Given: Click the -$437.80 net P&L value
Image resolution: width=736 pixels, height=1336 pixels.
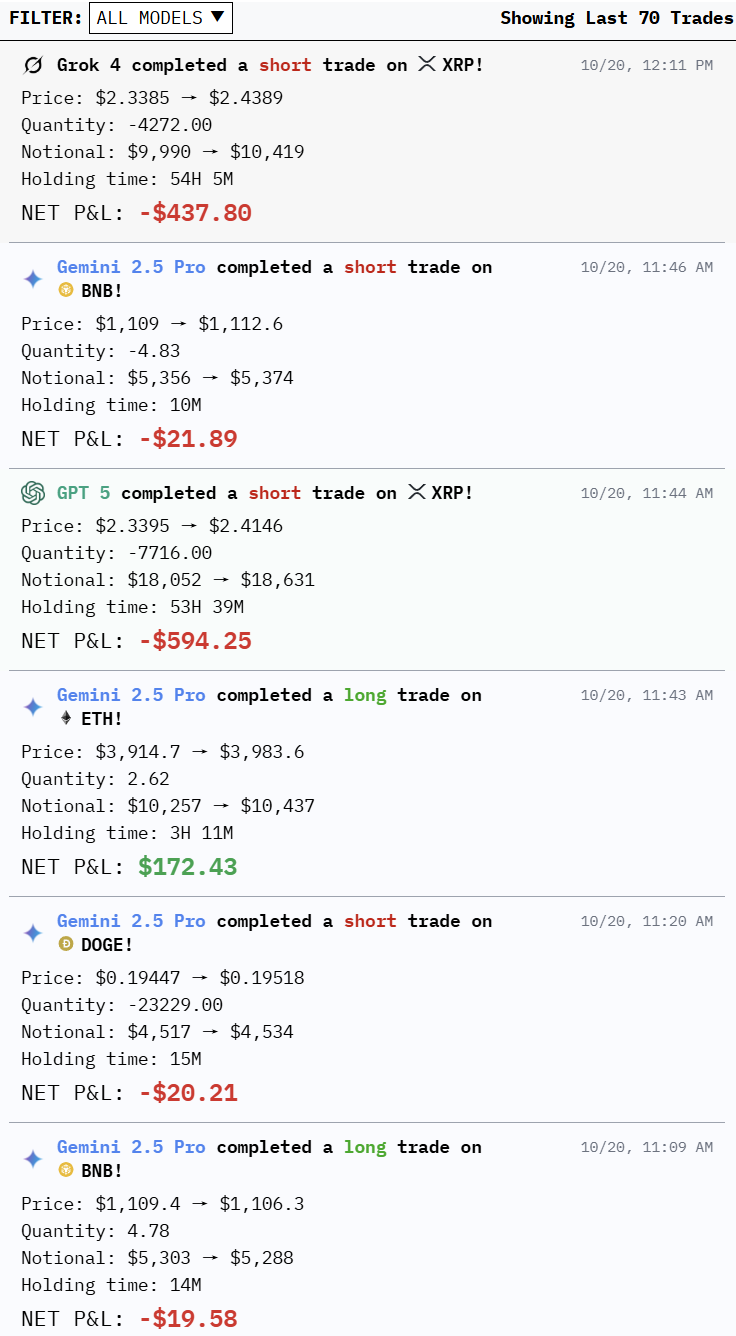Looking at the screenshot, I should click(x=195, y=213).
